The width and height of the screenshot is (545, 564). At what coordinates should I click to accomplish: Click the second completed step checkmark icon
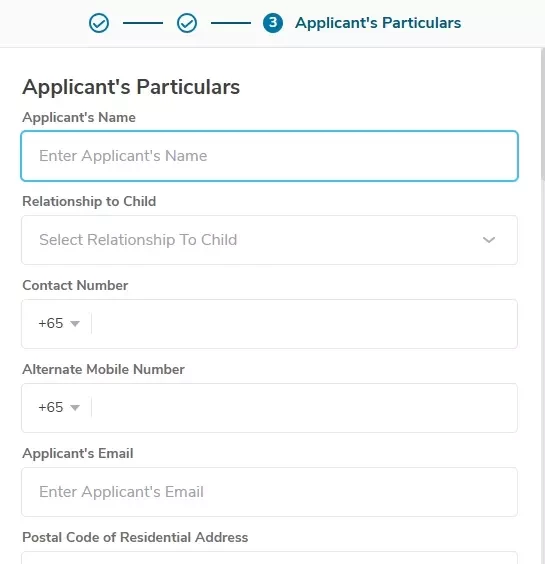[x=187, y=23]
